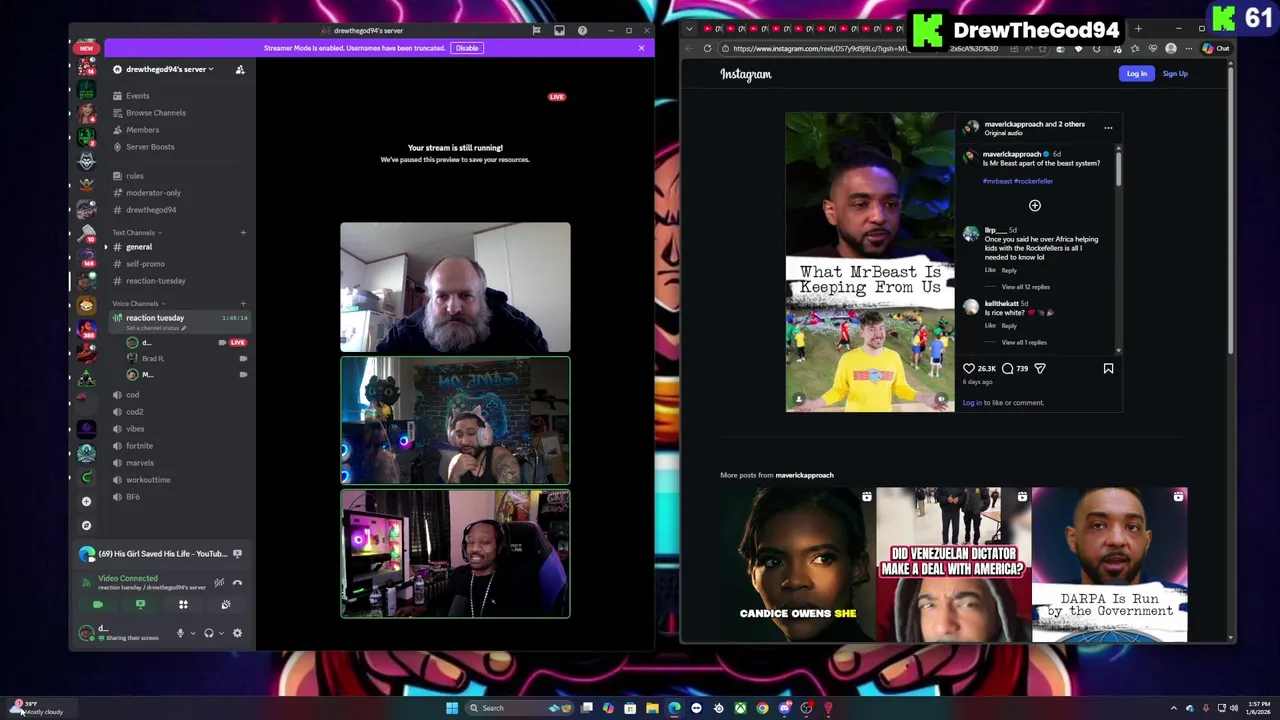Viewport: 1280px width, 720px height.
Task: Open Discord activities icon in voice panel
Action: 183,604
